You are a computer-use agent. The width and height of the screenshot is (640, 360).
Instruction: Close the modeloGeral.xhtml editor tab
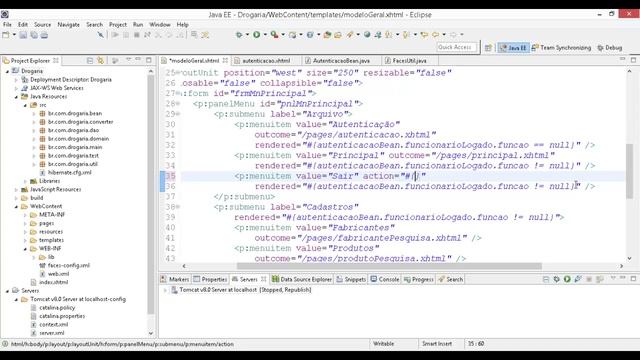click(x=225, y=60)
